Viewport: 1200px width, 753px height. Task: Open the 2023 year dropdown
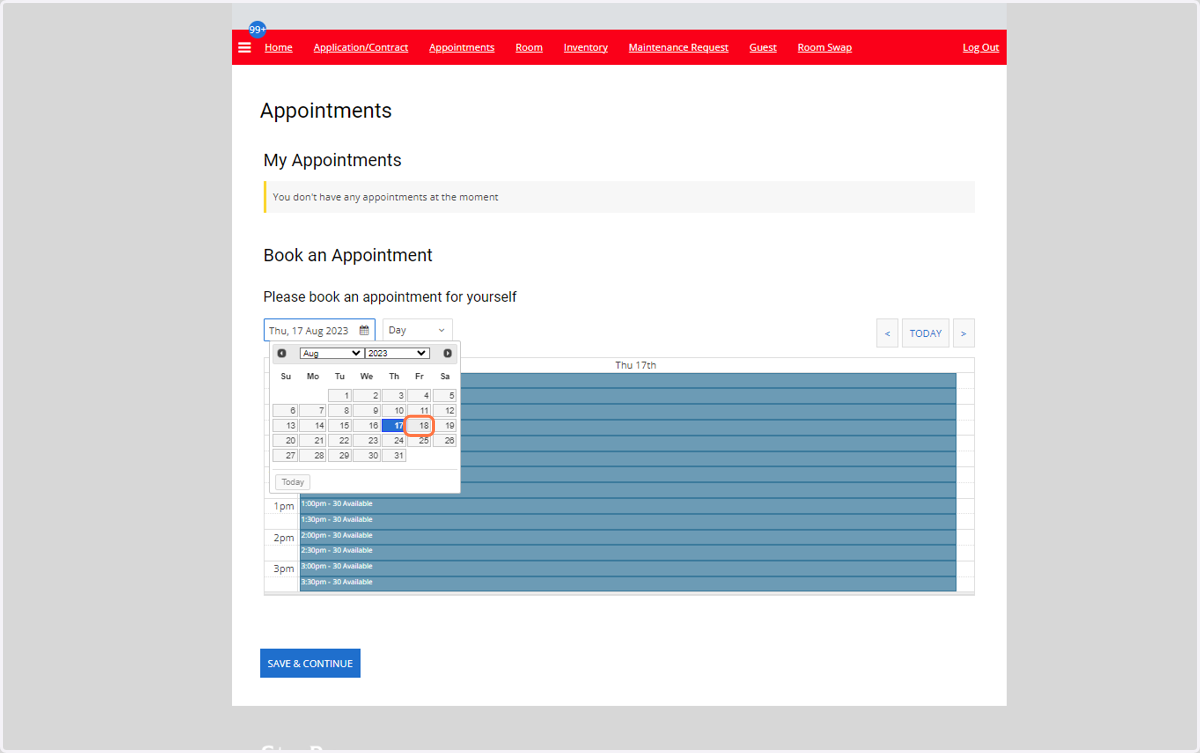(397, 353)
